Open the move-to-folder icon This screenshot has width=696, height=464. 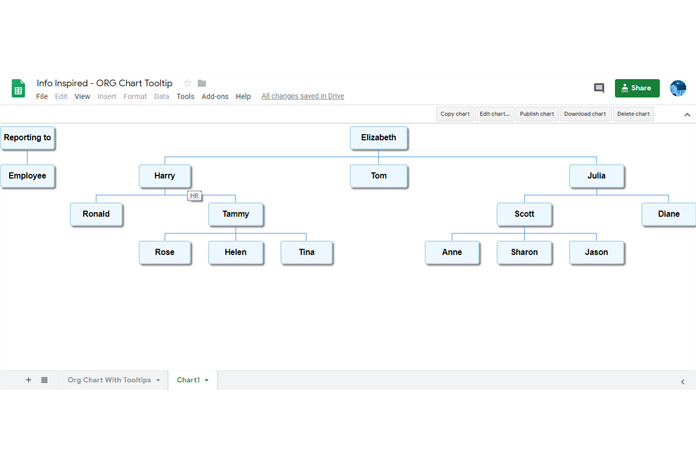click(x=202, y=83)
